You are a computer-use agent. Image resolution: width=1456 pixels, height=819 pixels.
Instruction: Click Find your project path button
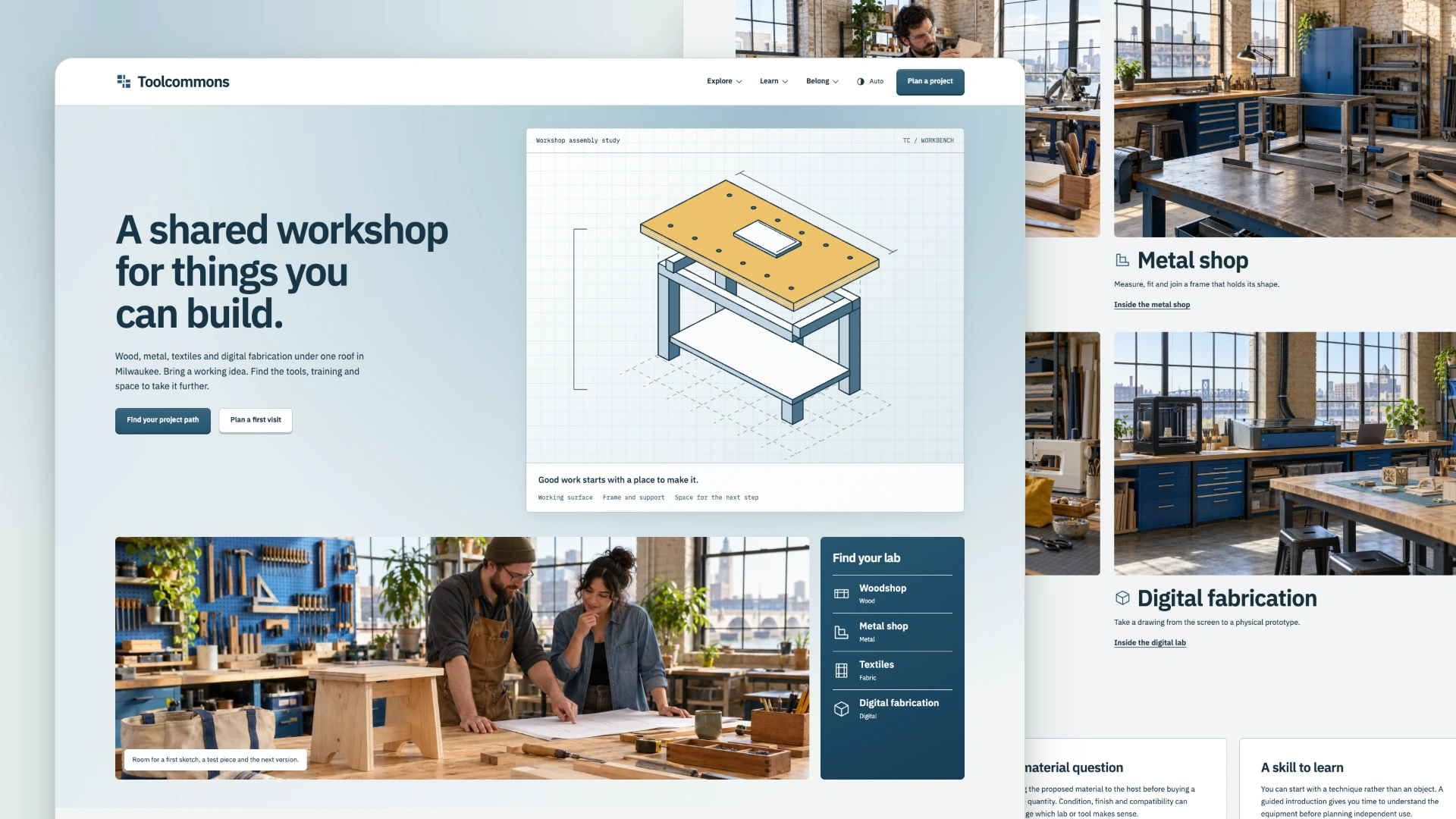tap(163, 420)
